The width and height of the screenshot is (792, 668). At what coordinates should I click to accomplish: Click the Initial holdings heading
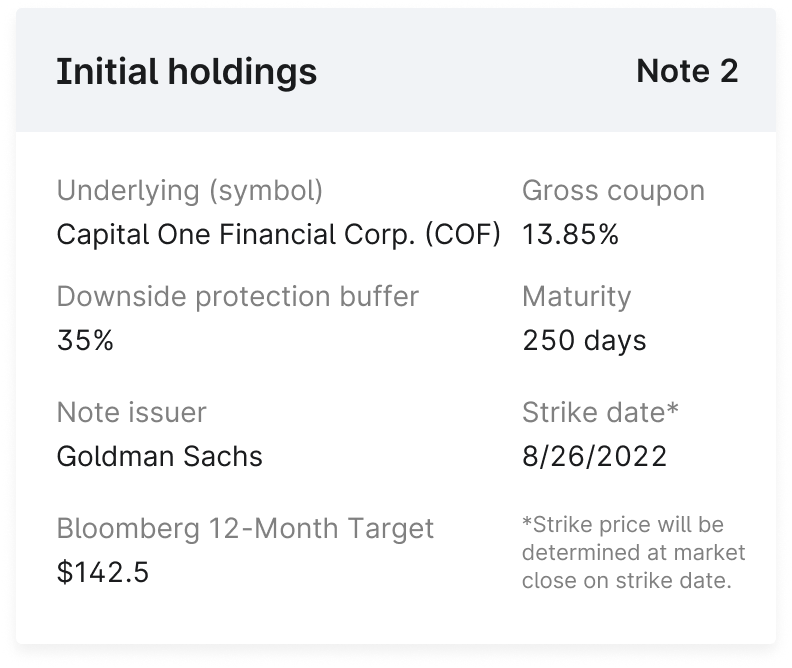[x=186, y=72]
